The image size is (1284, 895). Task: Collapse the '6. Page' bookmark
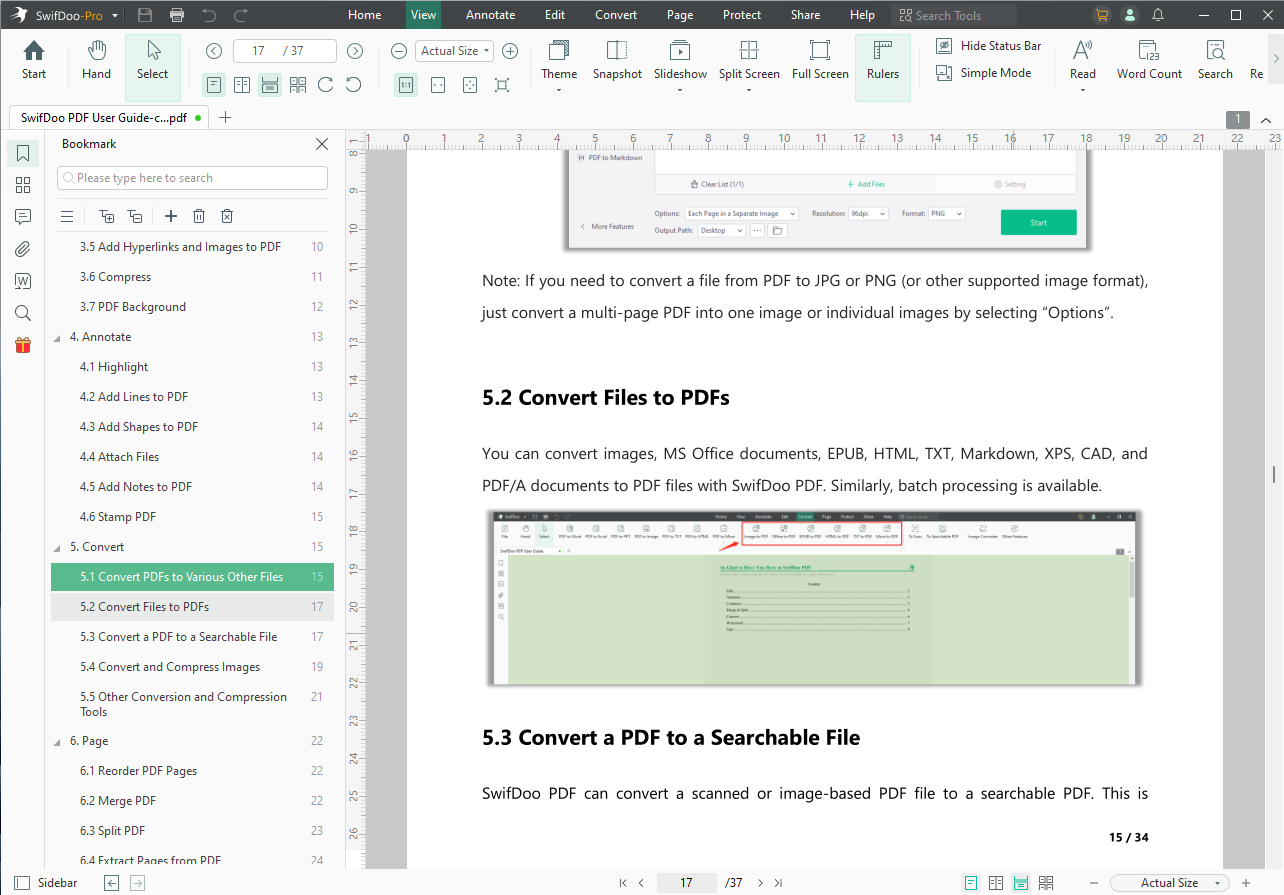coord(57,742)
